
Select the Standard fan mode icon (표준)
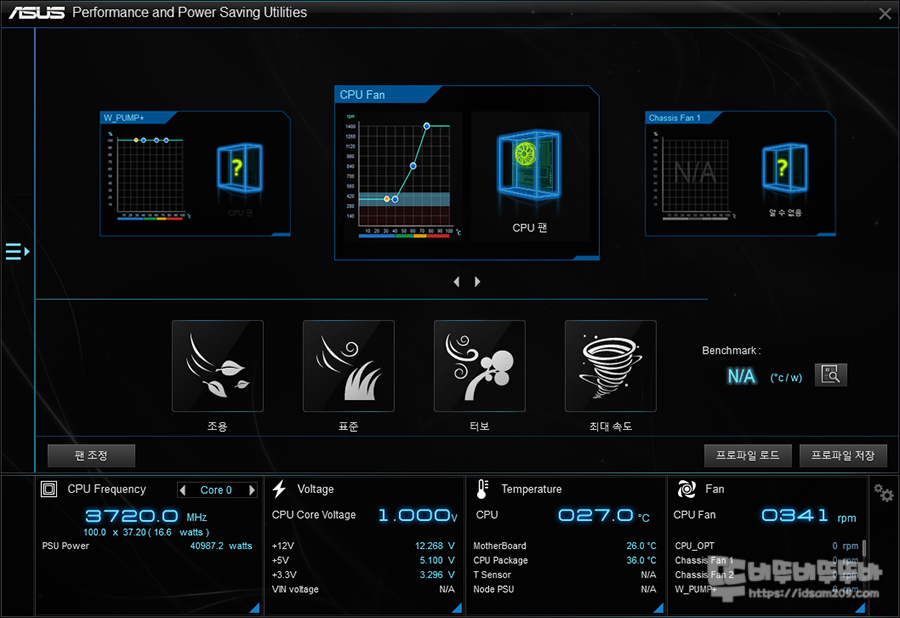tap(348, 366)
